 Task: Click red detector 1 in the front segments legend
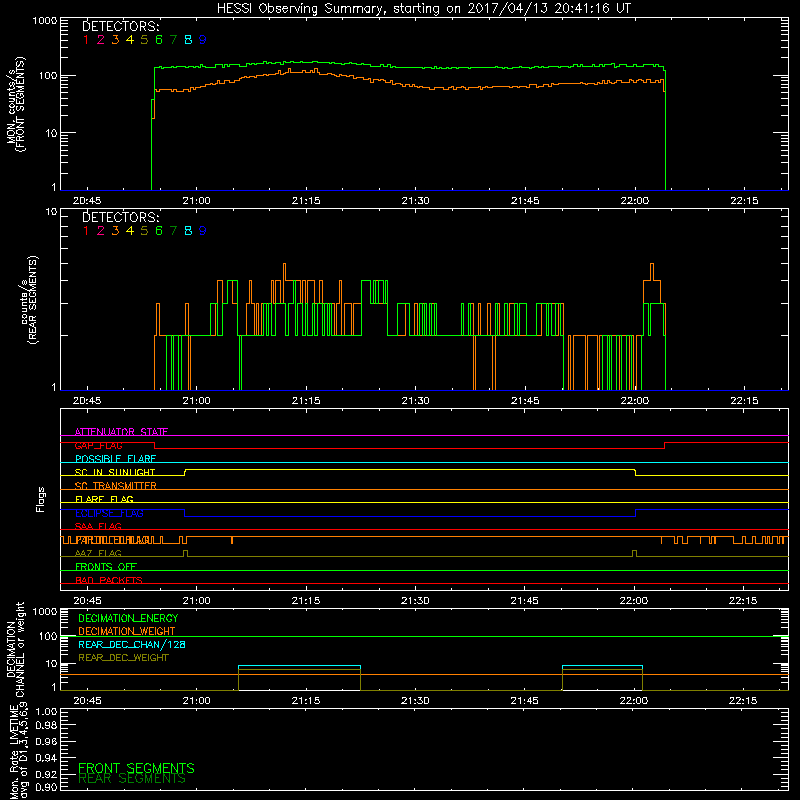click(86, 40)
